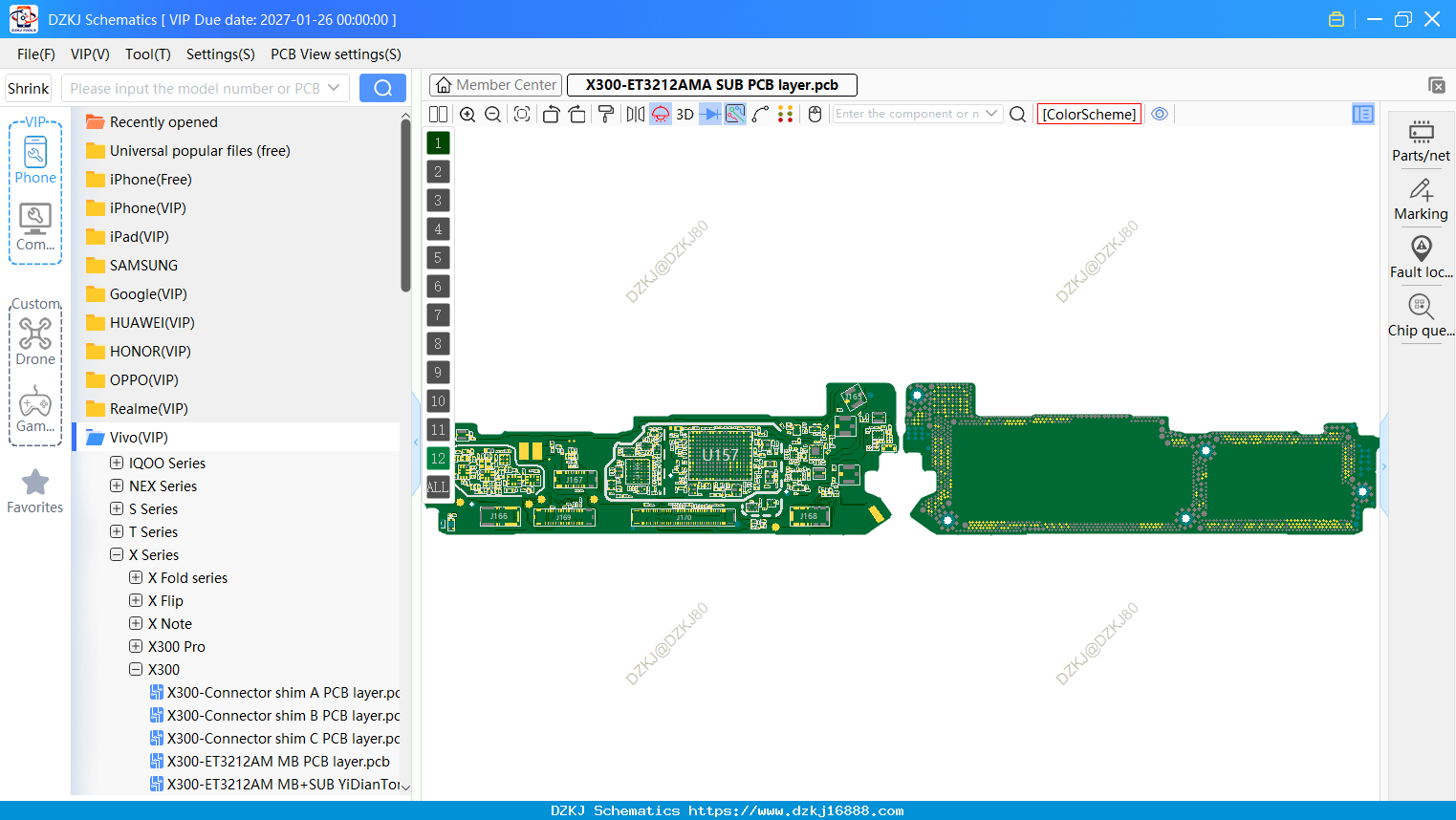Viewport: 1456px width, 820px height.
Task: Select the X300-ET3212AMA SUB PCB layer tab
Action: tap(712, 85)
